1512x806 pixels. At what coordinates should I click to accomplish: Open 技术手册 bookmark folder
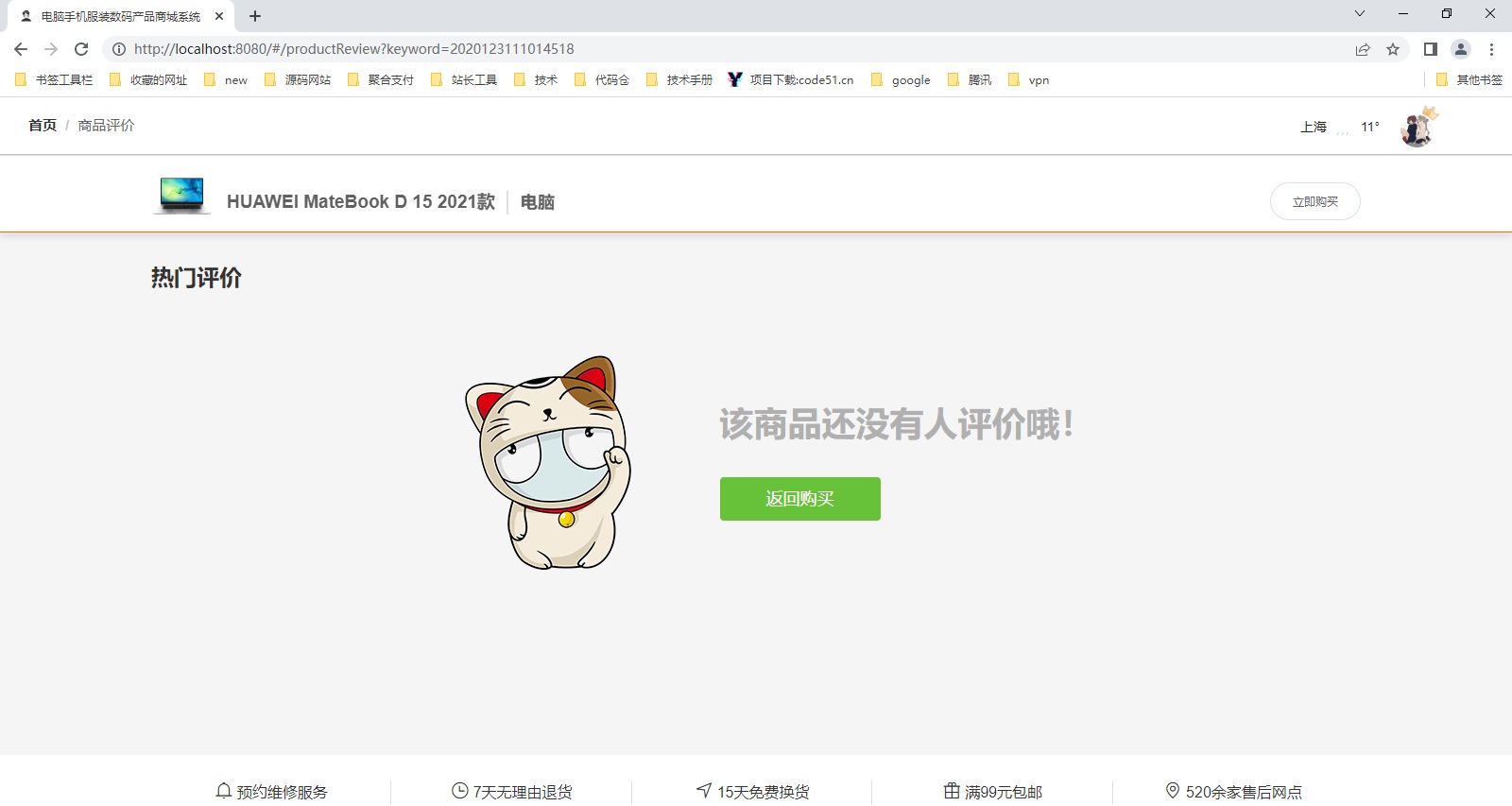pyautogui.click(x=679, y=80)
